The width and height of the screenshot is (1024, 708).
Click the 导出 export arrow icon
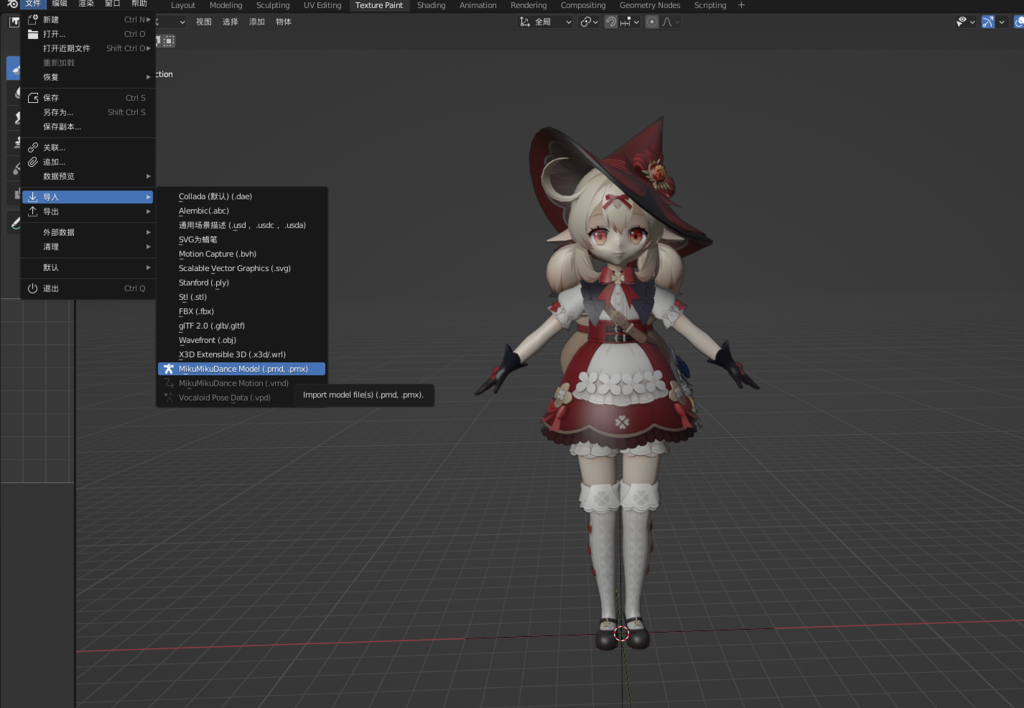tap(33, 212)
